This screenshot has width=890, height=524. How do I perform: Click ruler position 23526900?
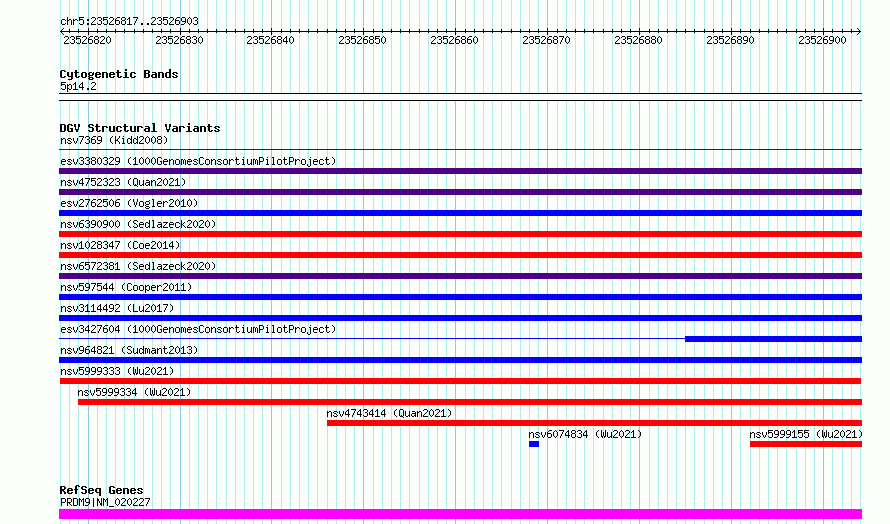(822, 40)
